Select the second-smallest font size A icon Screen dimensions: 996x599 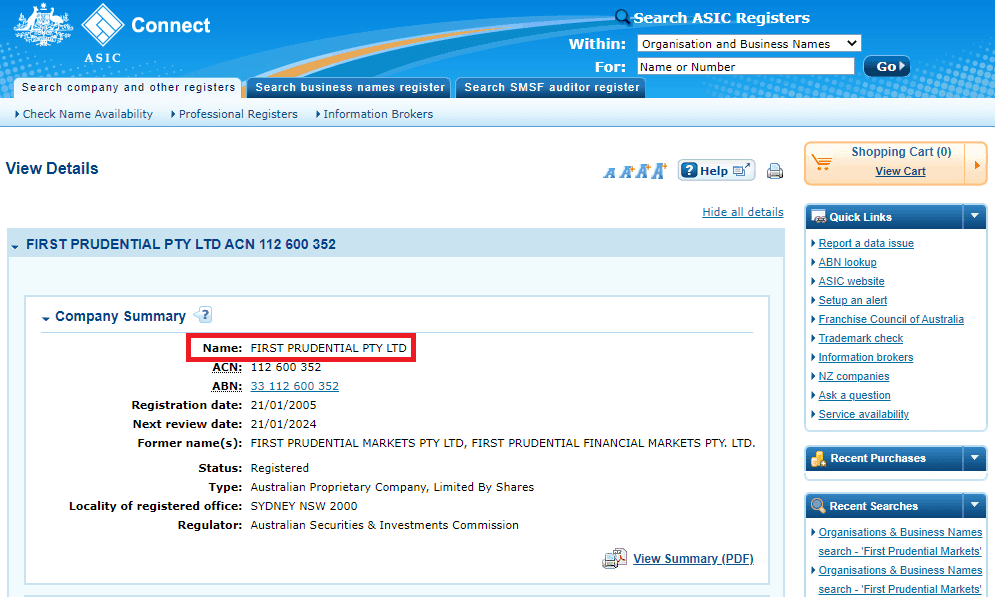pyautogui.click(x=626, y=172)
